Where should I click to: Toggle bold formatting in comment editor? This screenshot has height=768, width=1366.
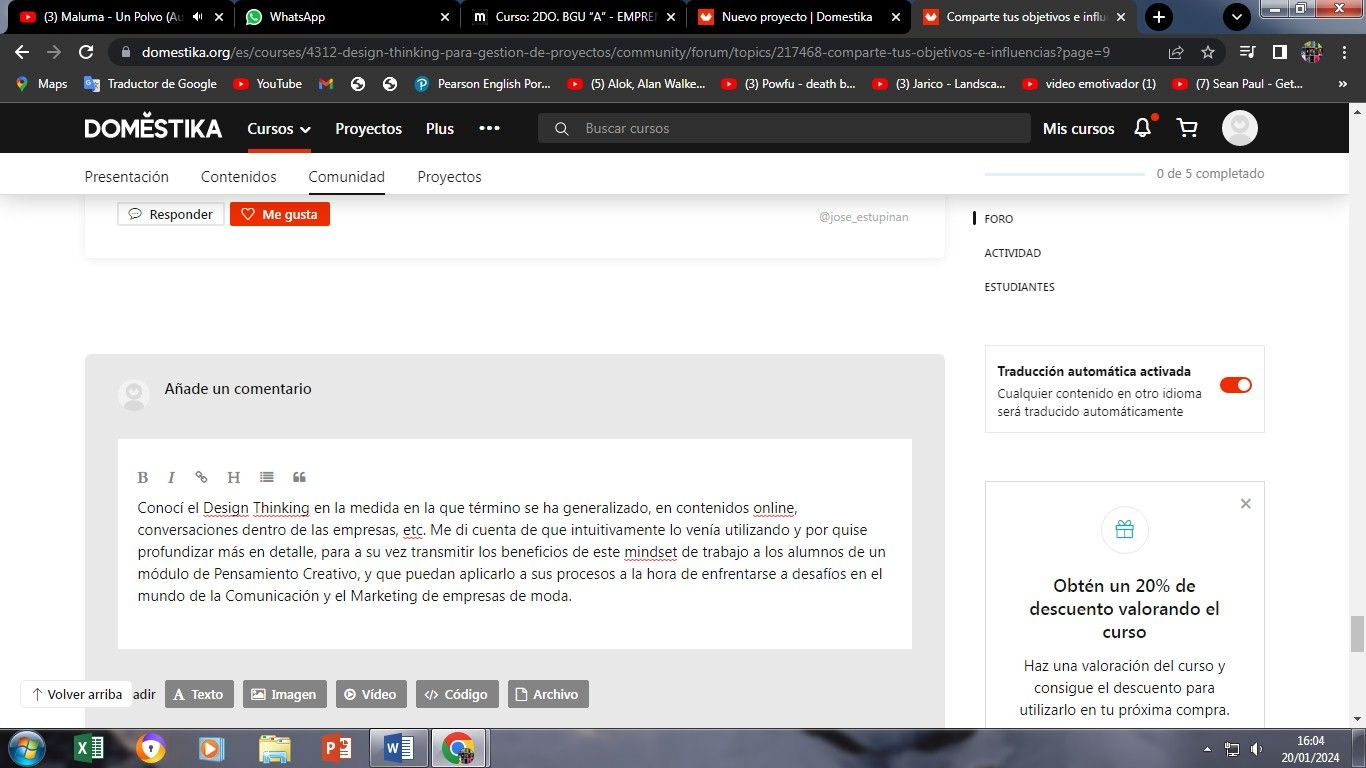coord(143,477)
